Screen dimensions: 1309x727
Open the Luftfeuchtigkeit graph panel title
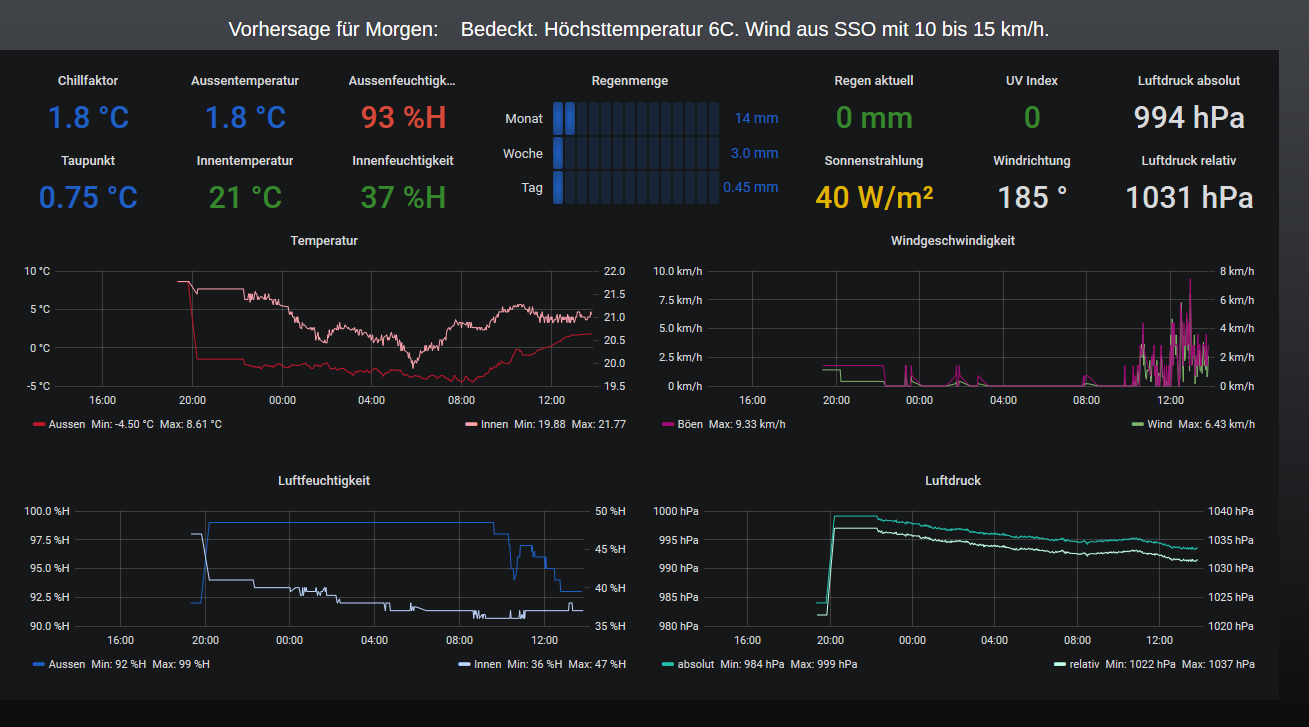tap(324, 481)
